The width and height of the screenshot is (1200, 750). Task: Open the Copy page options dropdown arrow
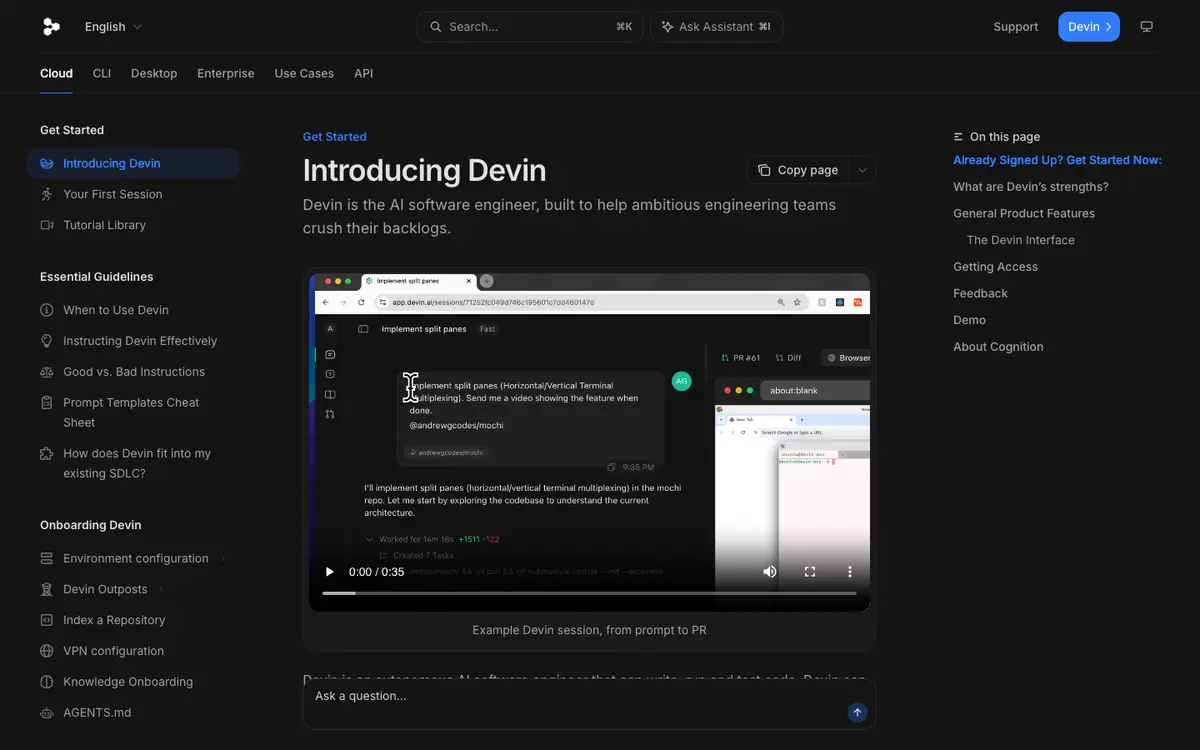click(x=862, y=170)
